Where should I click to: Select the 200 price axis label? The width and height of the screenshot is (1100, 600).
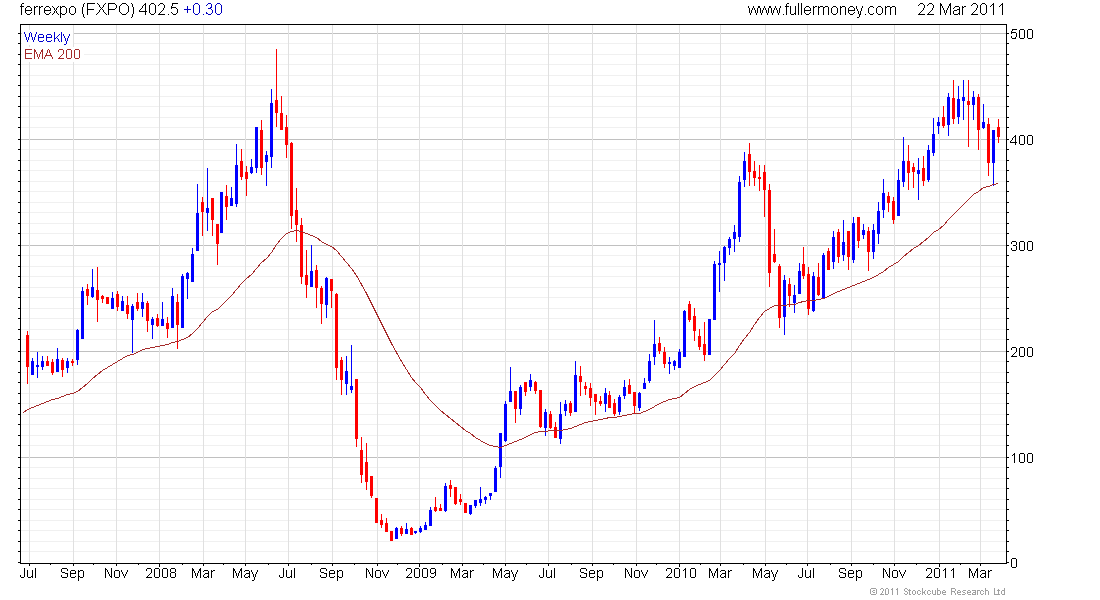[x=1021, y=352]
